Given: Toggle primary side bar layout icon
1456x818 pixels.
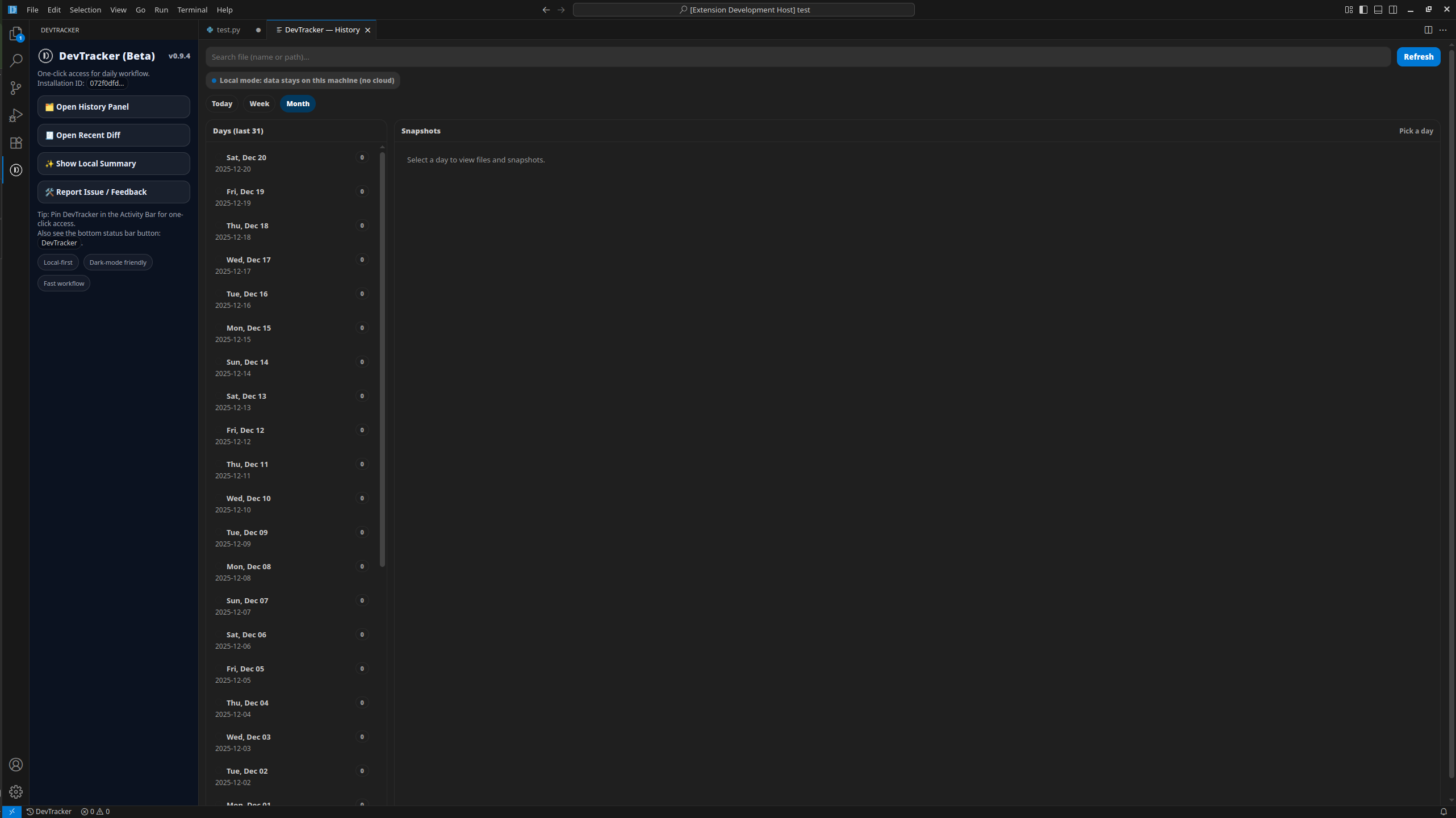Looking at the screenshot, I should (x=1363, y=10).
